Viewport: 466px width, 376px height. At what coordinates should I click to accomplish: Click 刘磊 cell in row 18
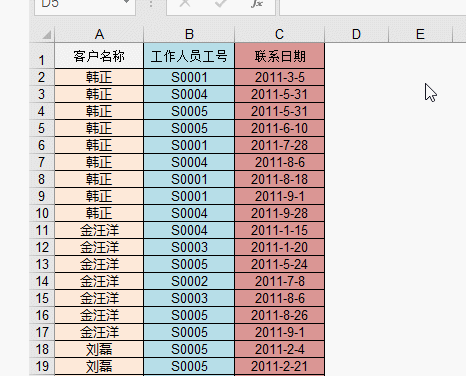tap(99, 349)
